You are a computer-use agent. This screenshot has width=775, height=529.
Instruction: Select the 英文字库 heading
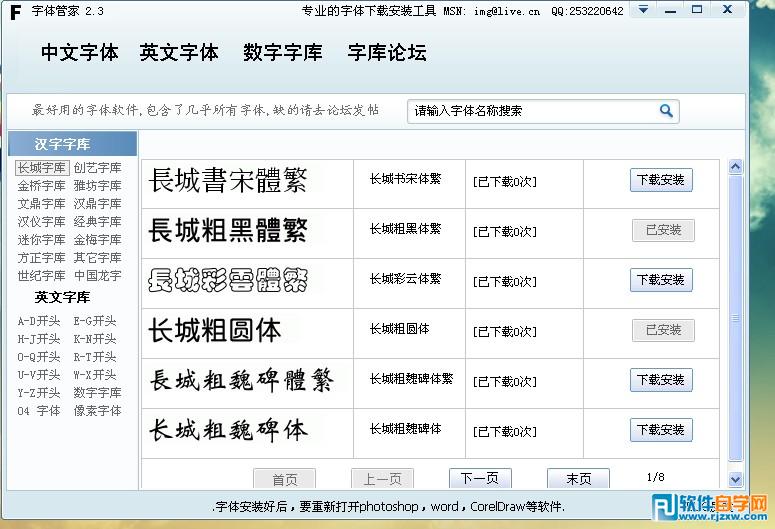(62, 297)
